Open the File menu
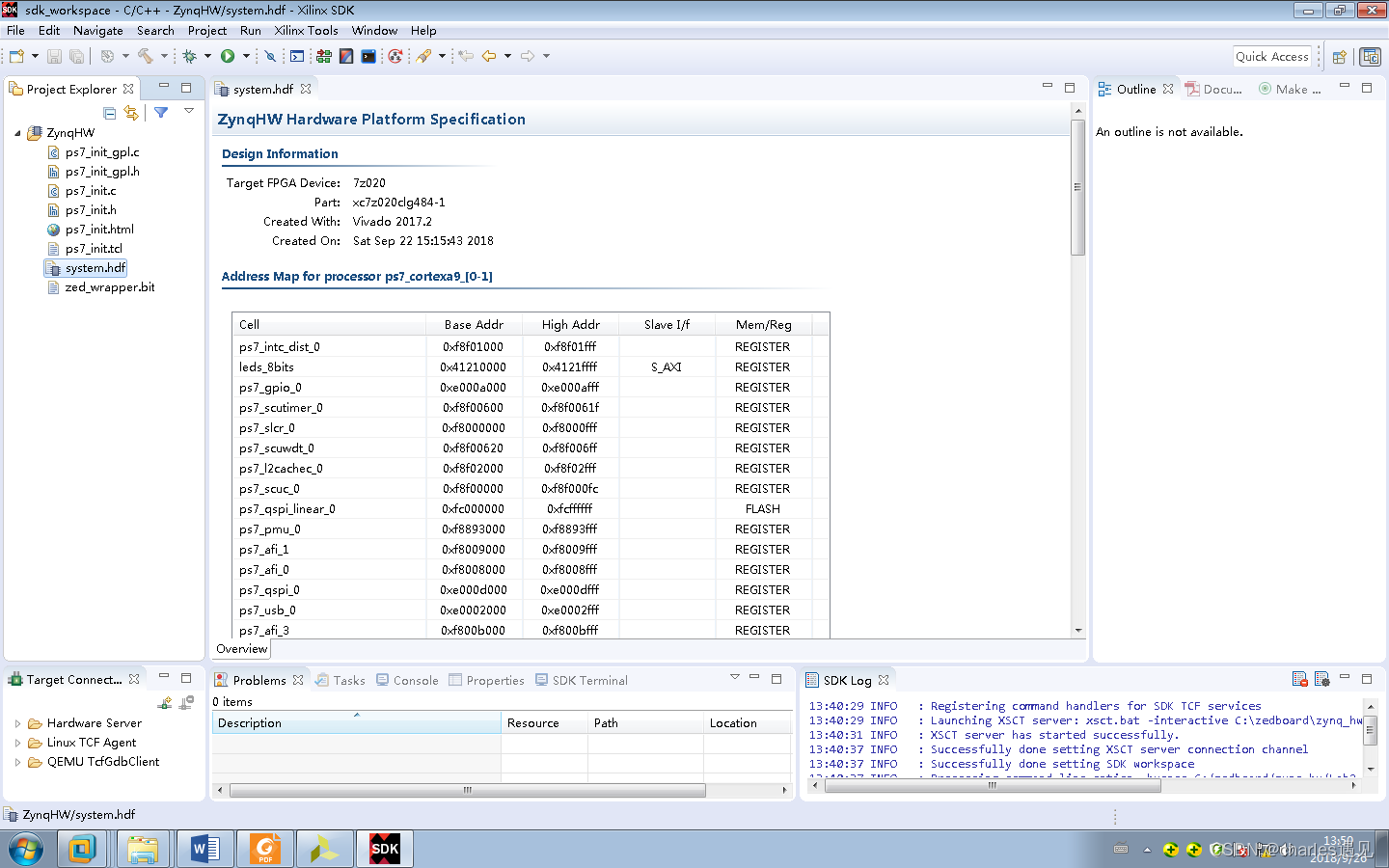1389x868 pixels. pyautogui.click(x=15, y=31)
